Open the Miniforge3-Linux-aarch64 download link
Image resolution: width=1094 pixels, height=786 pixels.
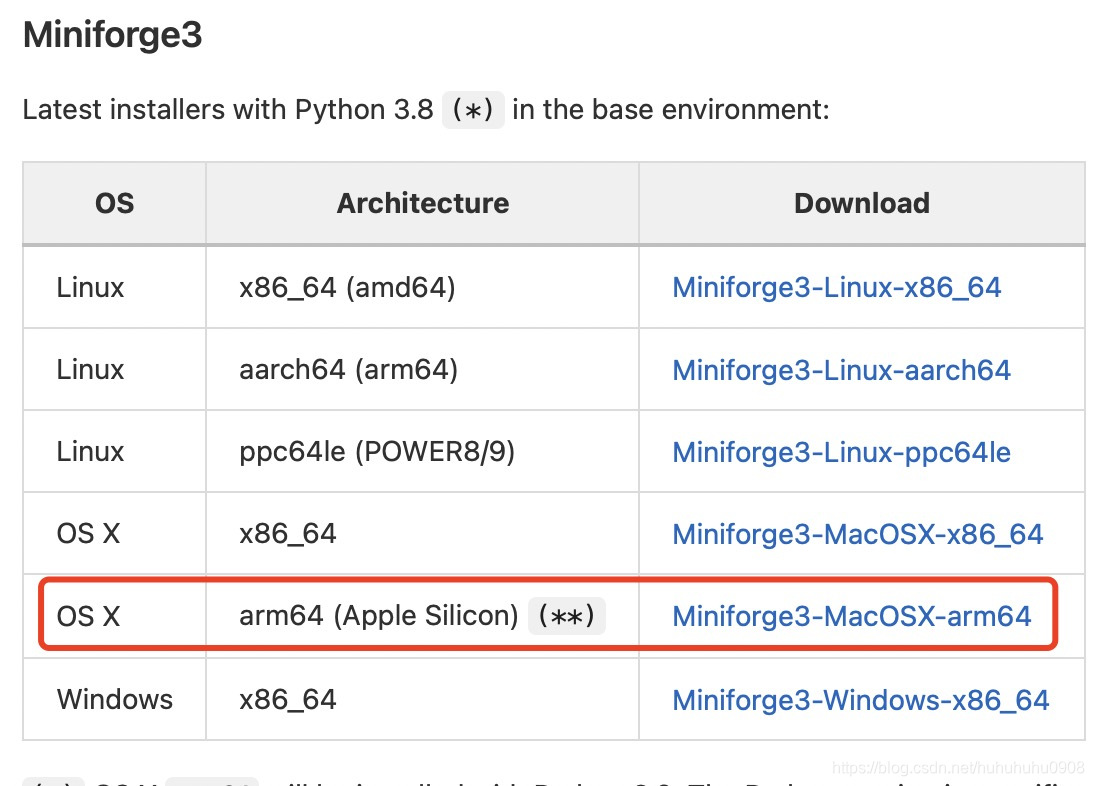point(841,370)
